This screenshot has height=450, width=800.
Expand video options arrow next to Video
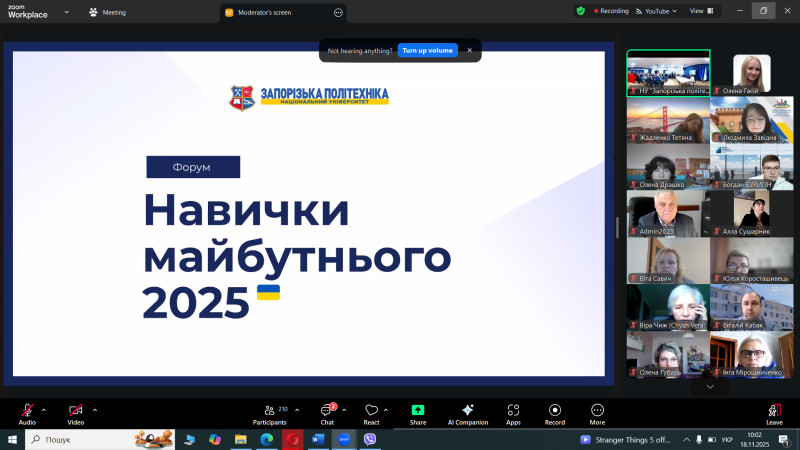[95, 409]
